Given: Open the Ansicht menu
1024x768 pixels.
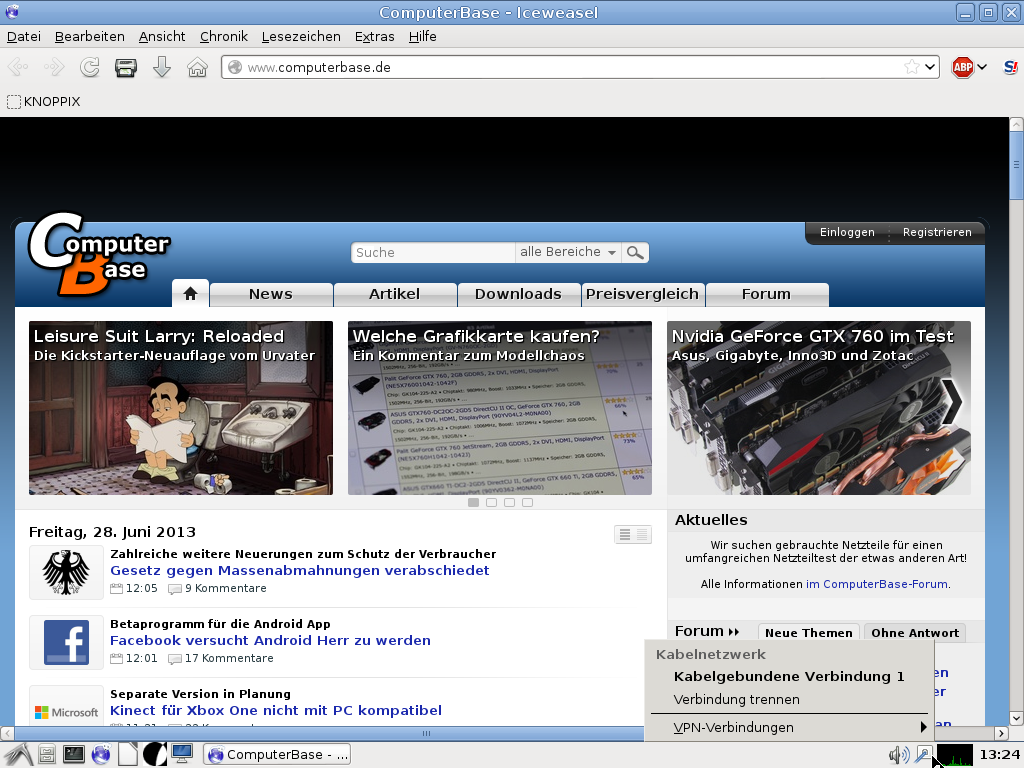Looking at the screenshot, I should point(162,37).
